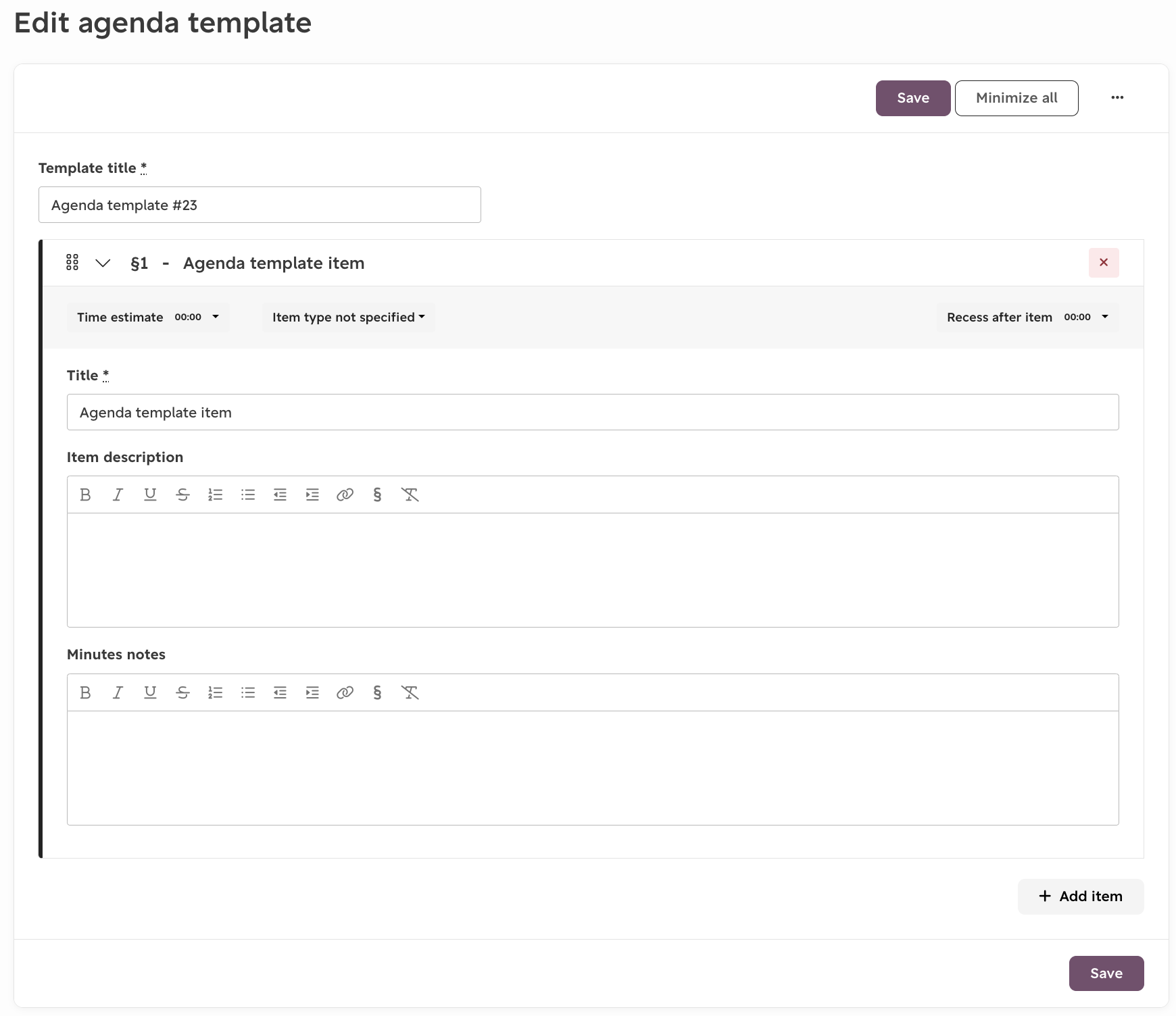Underline text in Item description toolbar
This screenshot has height=1016, width=1176.
pyautogui.click(x=150, y=494)
